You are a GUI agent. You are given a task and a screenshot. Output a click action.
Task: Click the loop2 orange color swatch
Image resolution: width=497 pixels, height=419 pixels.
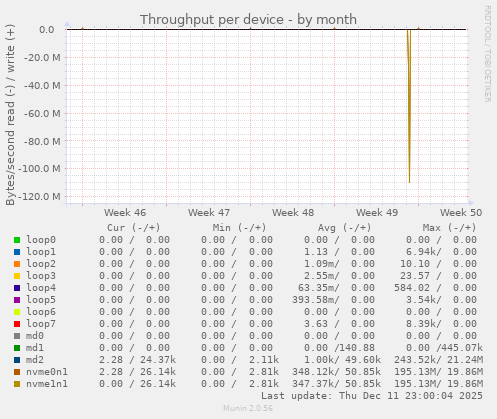coord(17,264)
